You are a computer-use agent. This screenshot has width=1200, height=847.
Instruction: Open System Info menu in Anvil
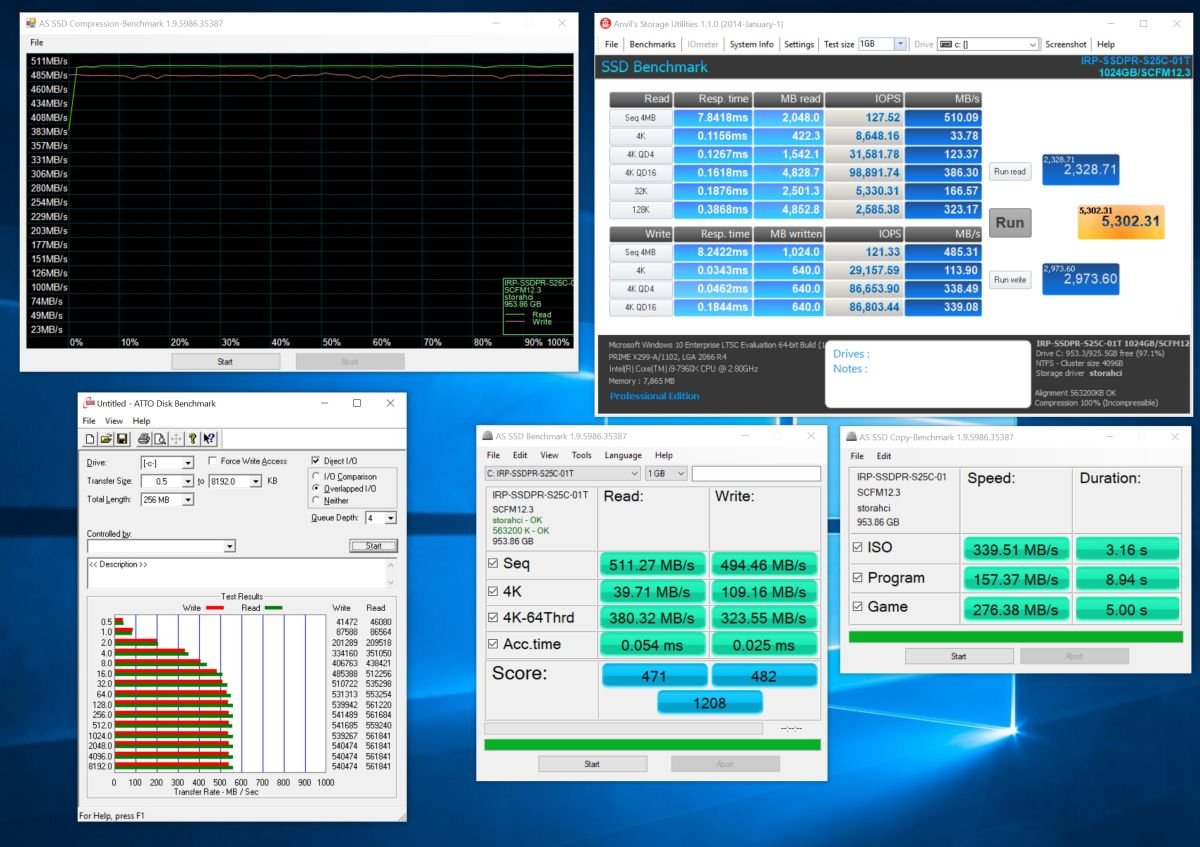(x=751, y=44)
